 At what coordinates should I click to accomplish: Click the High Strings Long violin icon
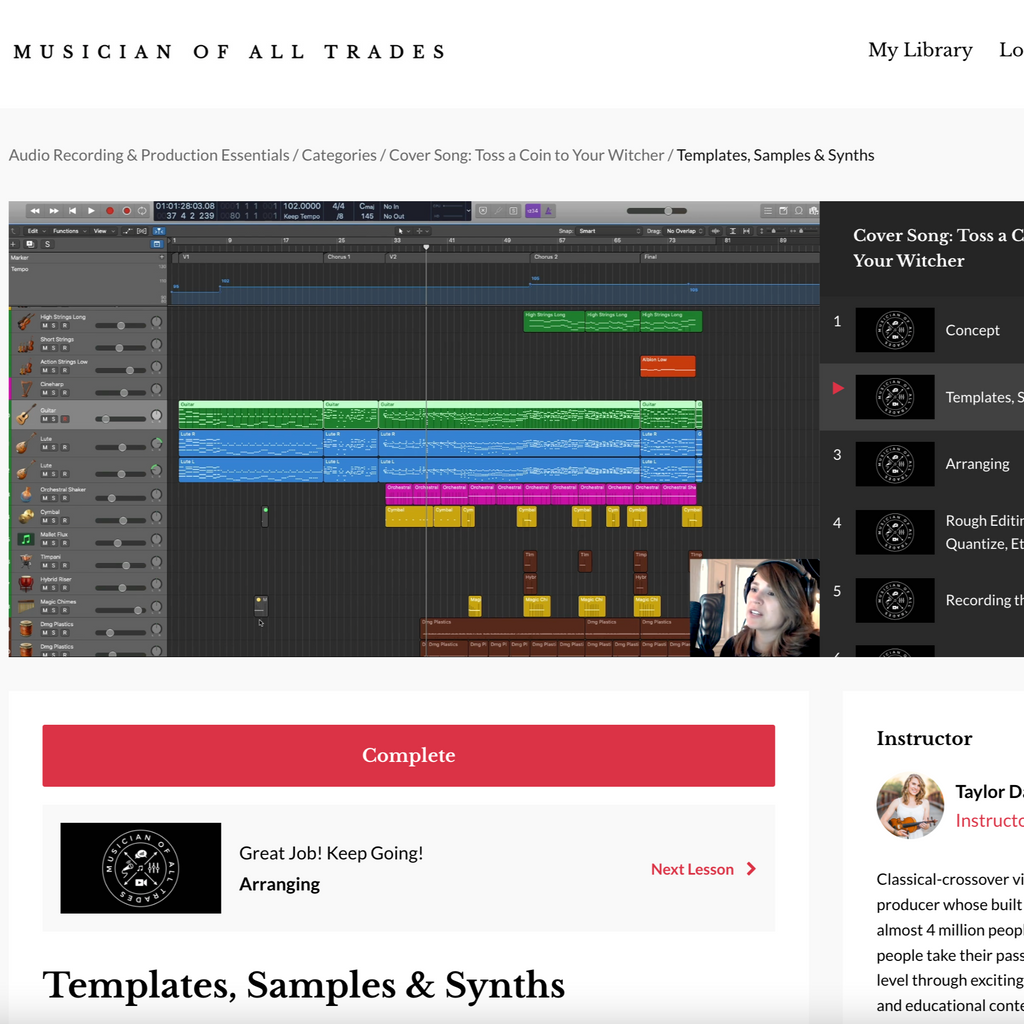(x=25, y=321)
